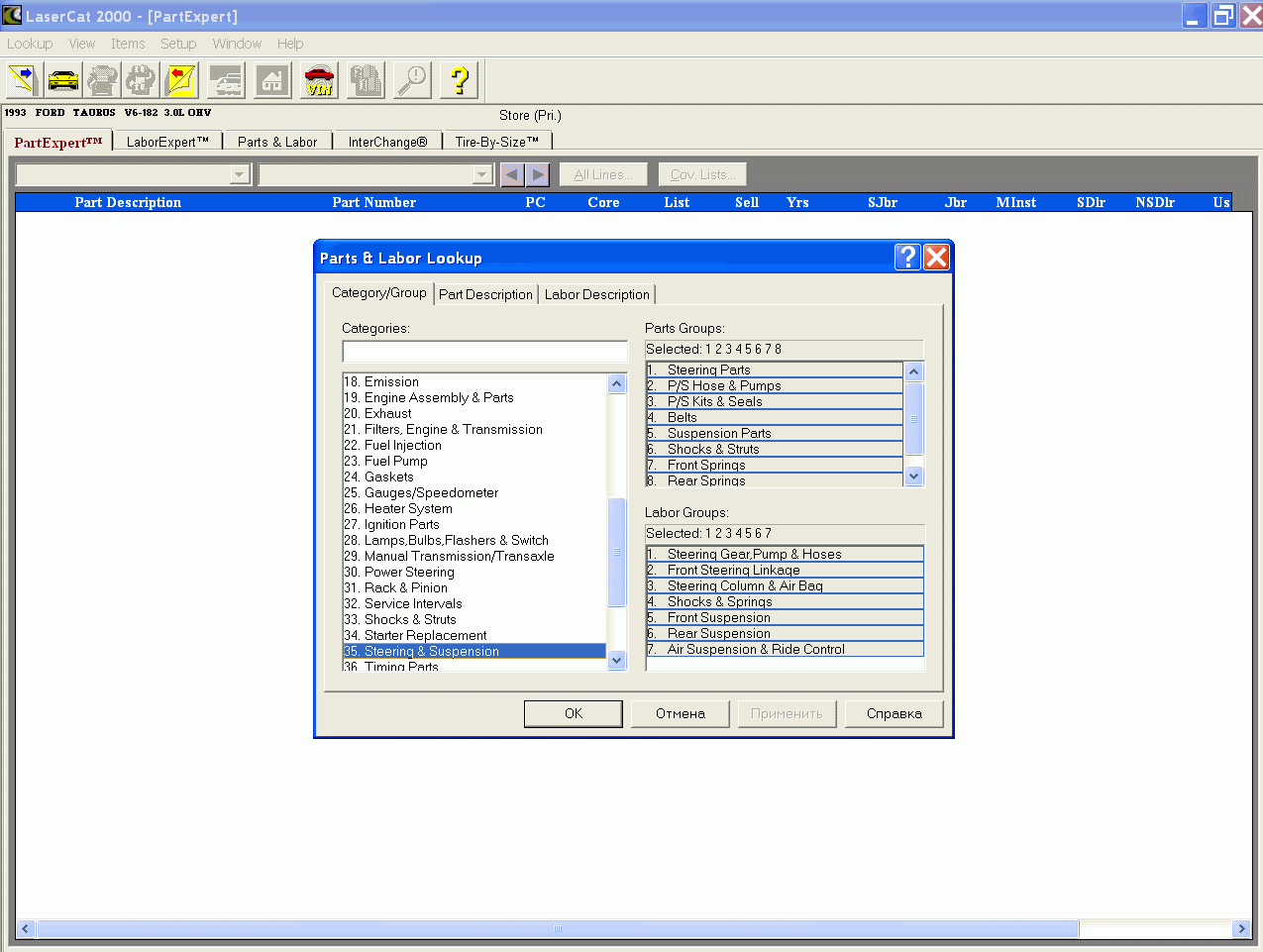Viewport: 1263px width, 952px height.
Task: Click the yellow question mark help icon
Action: point(459,80)
